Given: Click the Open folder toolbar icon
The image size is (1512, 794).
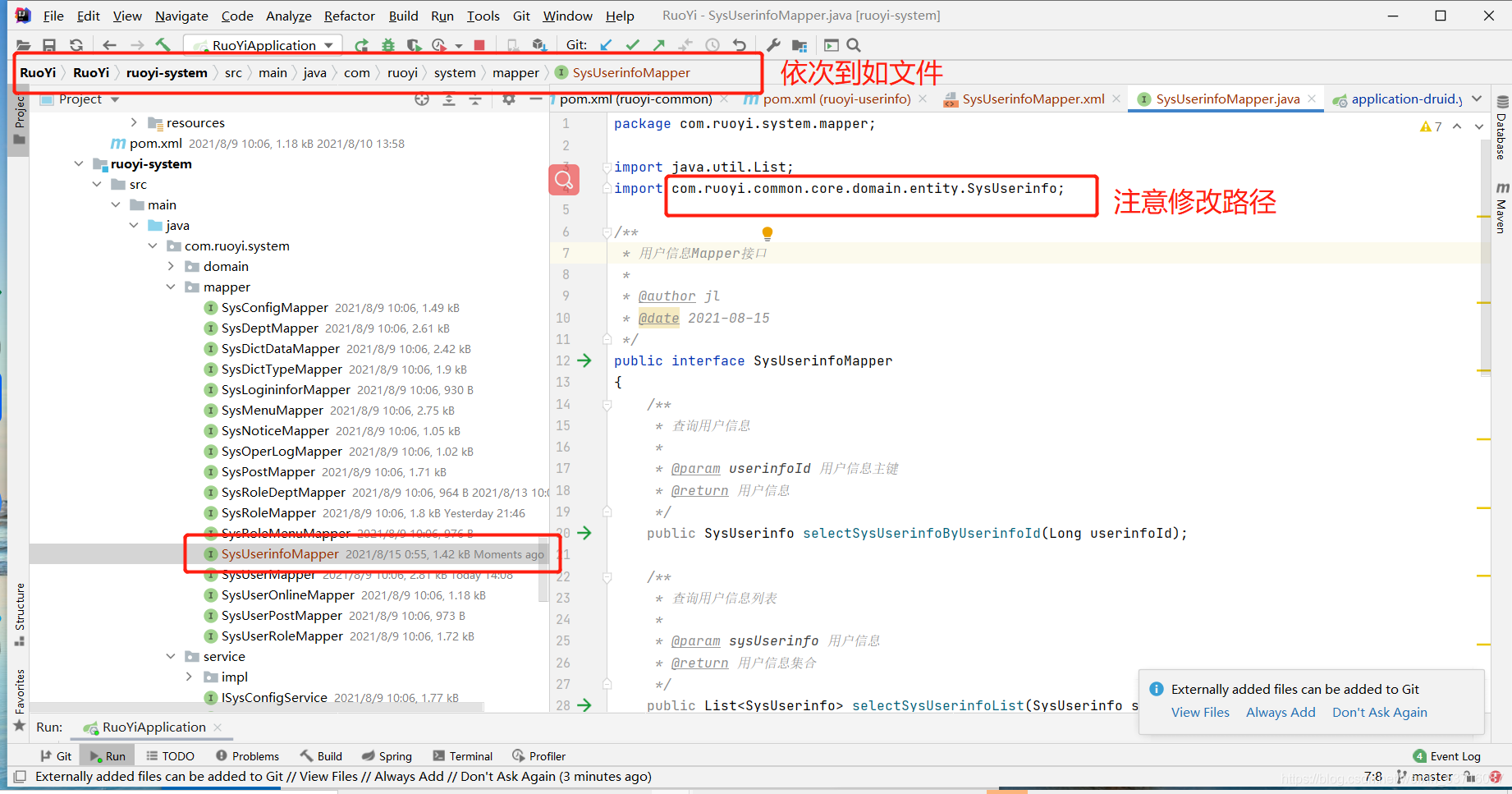Looking at the screenshot, I should 23,45.
